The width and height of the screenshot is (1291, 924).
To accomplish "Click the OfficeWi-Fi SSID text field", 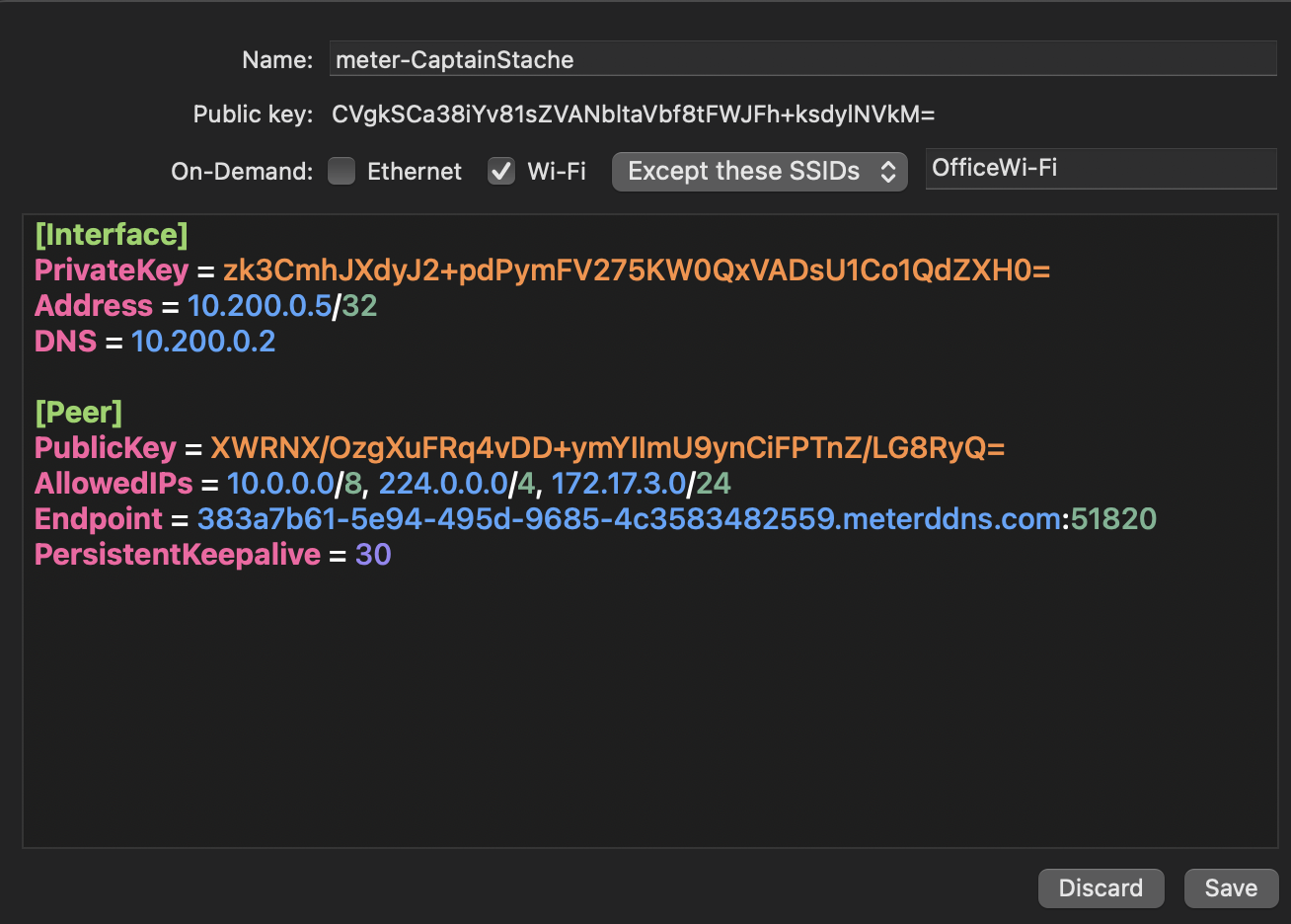I will (1100, 168).
